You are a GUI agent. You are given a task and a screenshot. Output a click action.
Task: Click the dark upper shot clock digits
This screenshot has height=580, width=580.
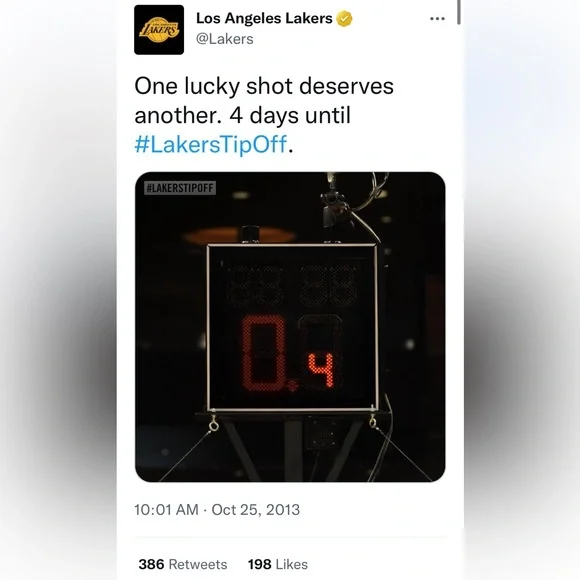(291, 285)
